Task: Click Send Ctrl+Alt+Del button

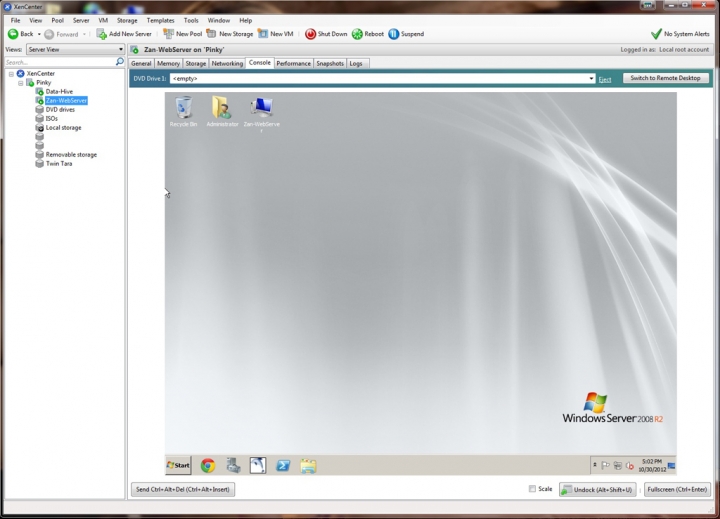Action: click(x=183, y=490)
